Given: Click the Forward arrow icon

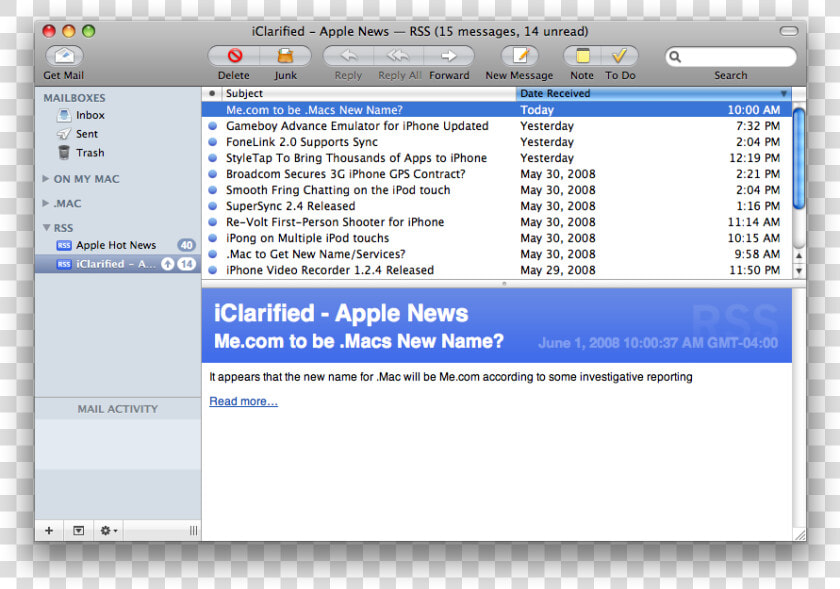Looking at the screenshot, I should [x=449, y=56].
